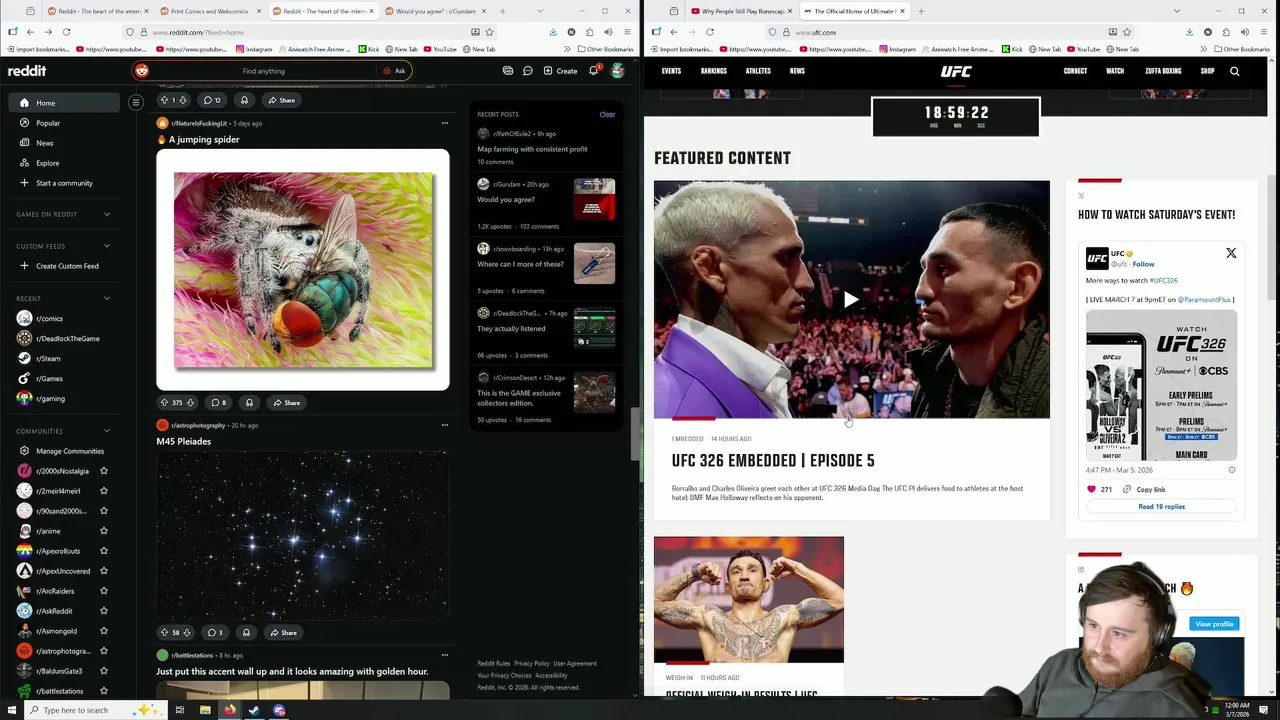The width and height of the screenshot is (1280, 720).
Task: Give award on the jumping spider post
Action: (x=249, y=403)
